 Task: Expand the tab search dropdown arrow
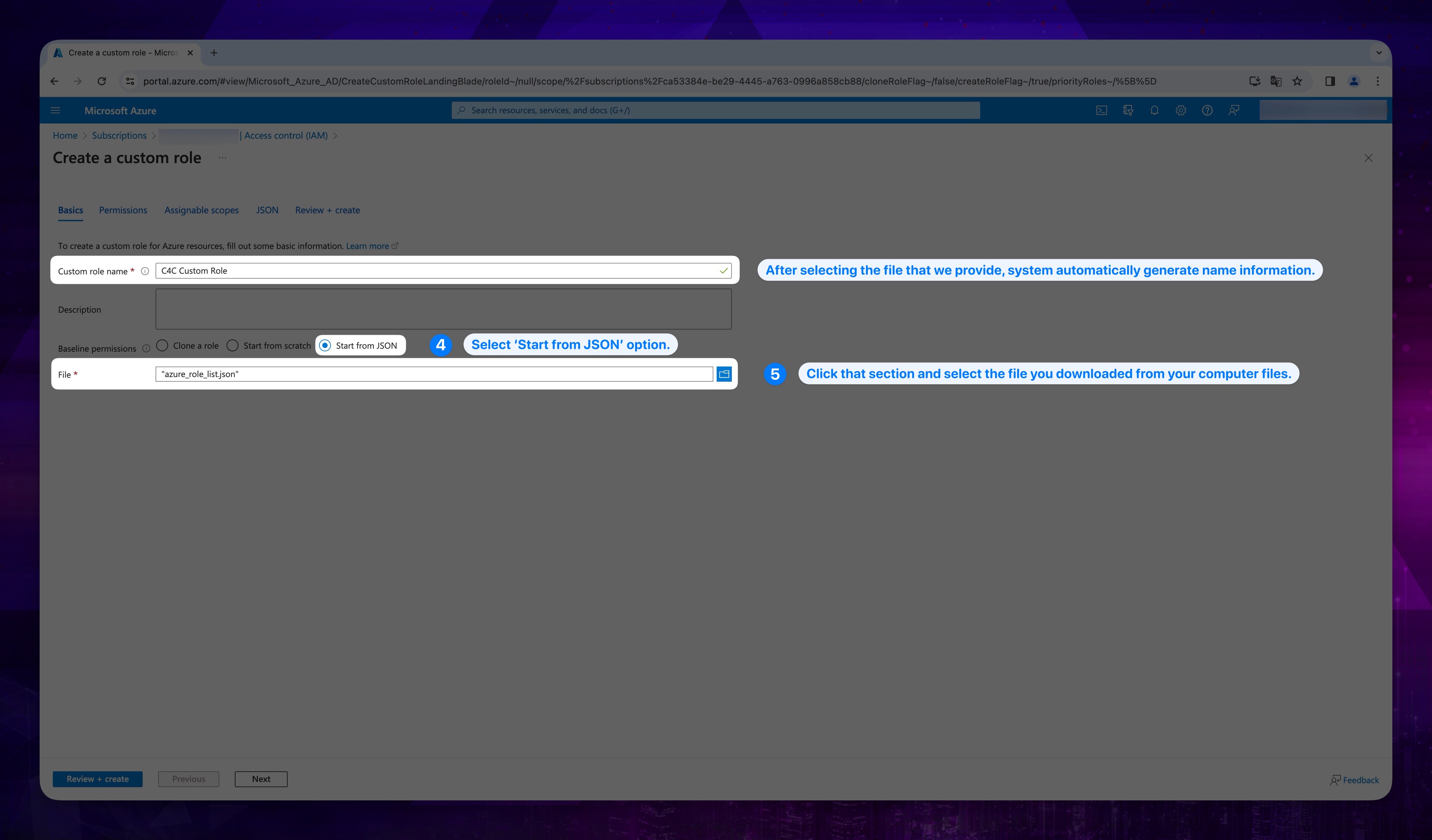1378,53
